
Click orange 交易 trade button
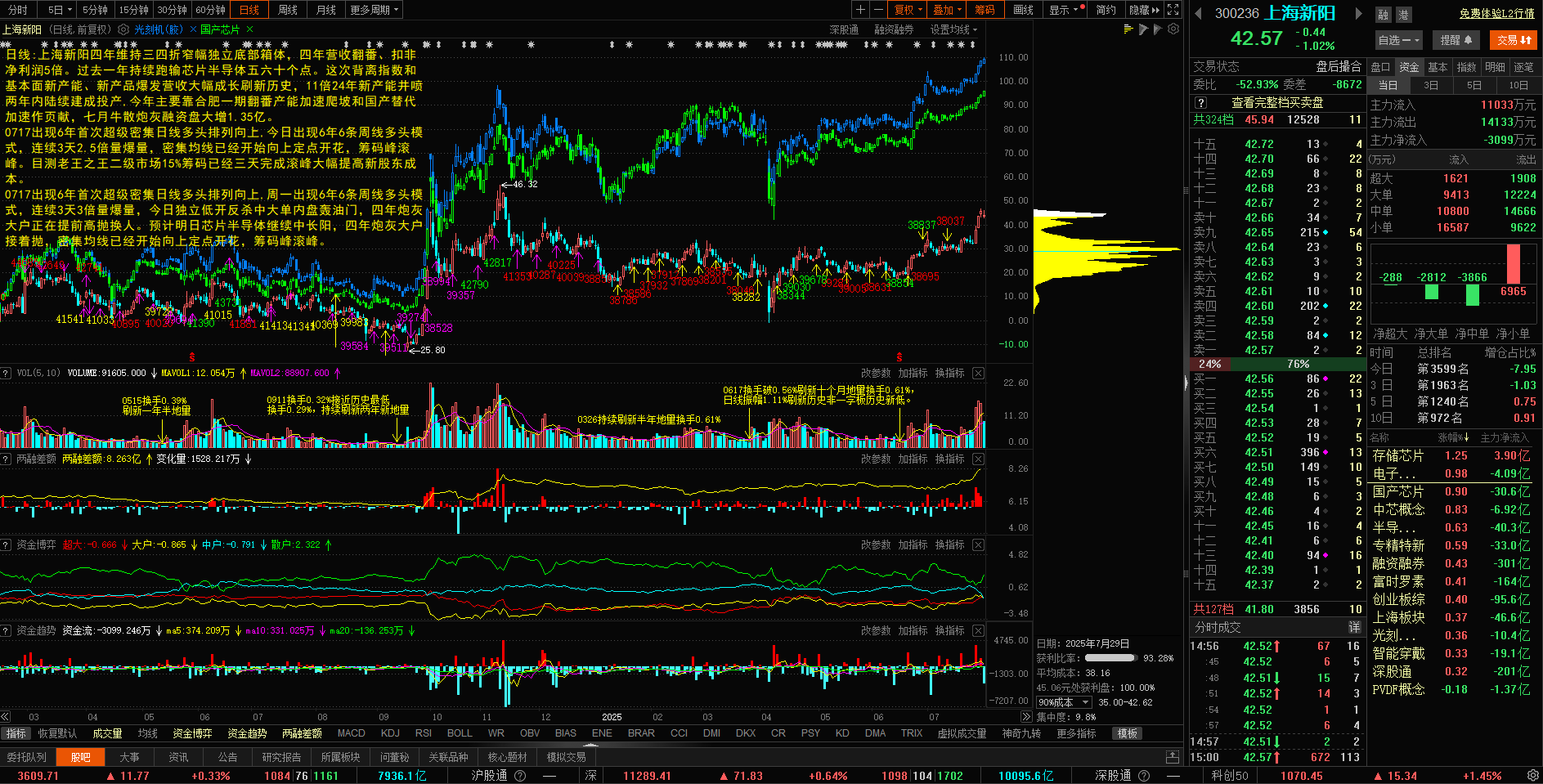(1514, 39)
